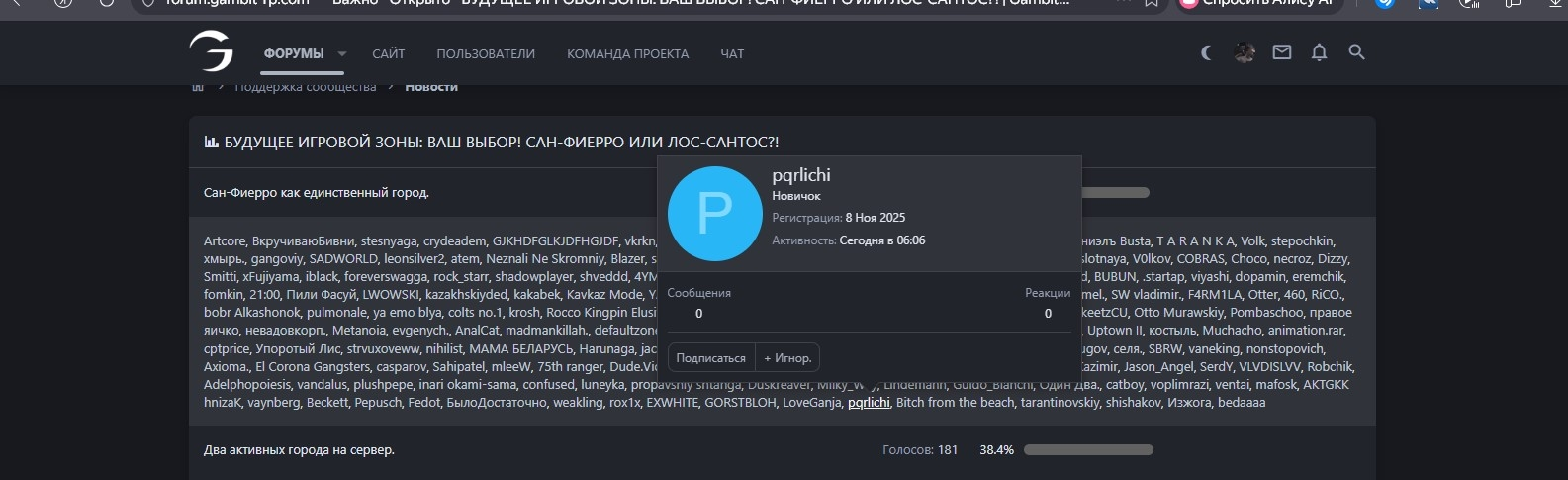Open your account avatar menu
Viewport: 1568px width, 480px height.
pyautogui.click(x=1245, y=53)
